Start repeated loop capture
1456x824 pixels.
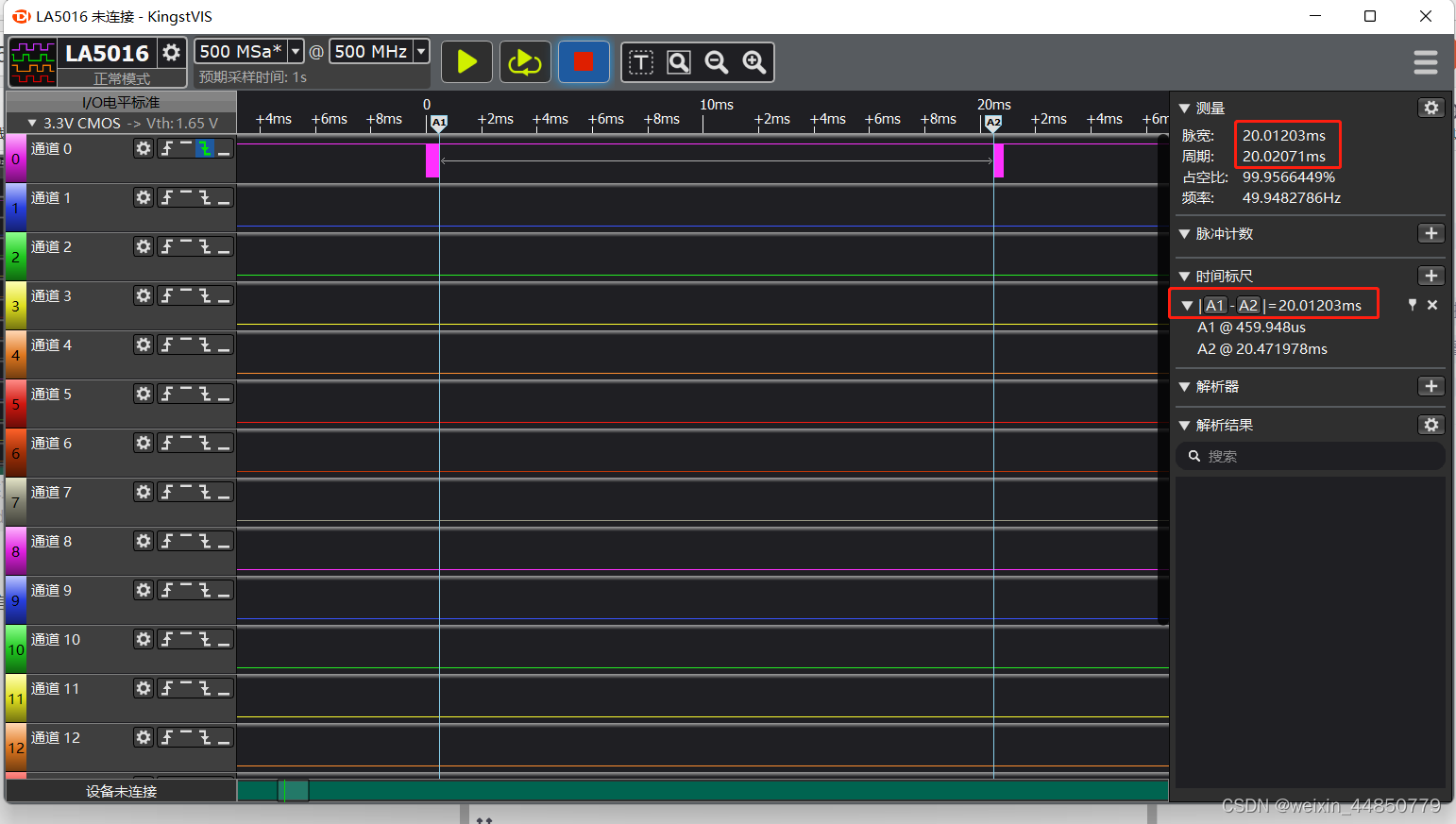525,62
